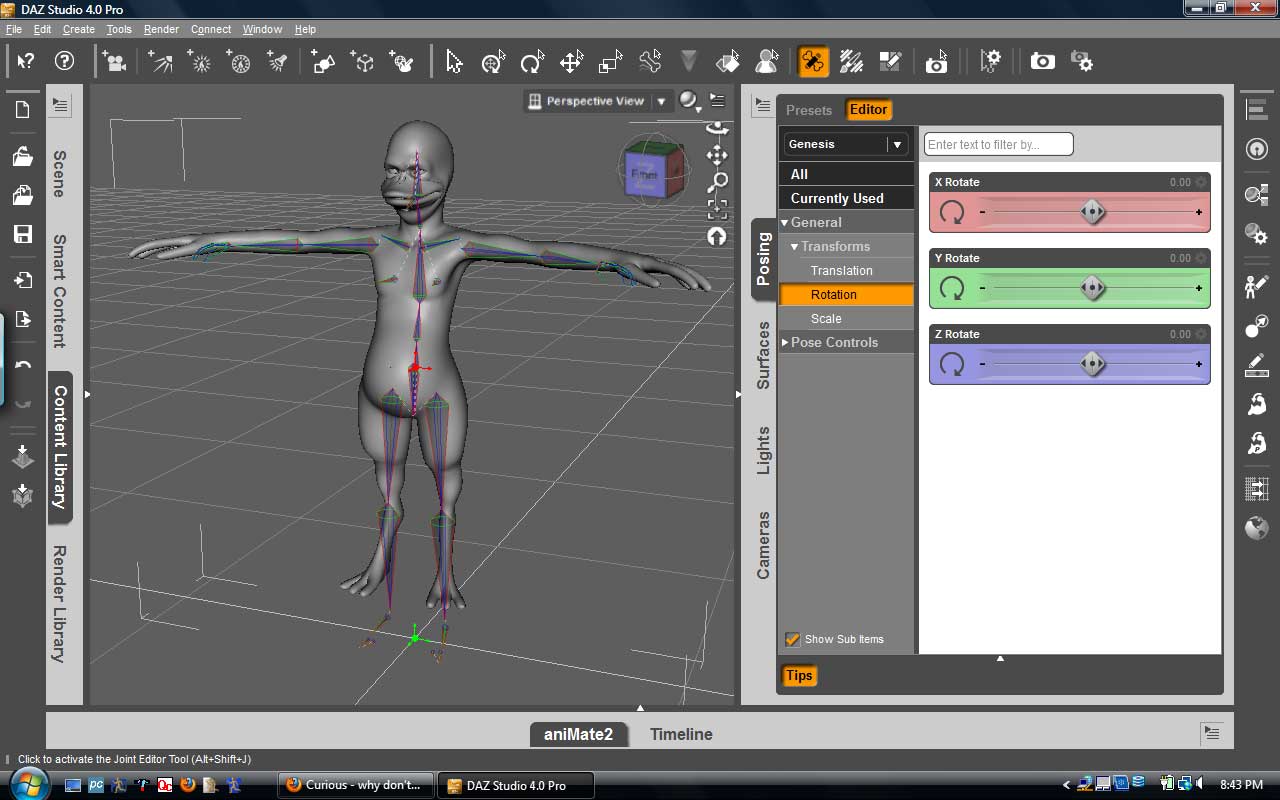Switch to the Presets tab
The image size is (1280, 800).
coord(808,110)
